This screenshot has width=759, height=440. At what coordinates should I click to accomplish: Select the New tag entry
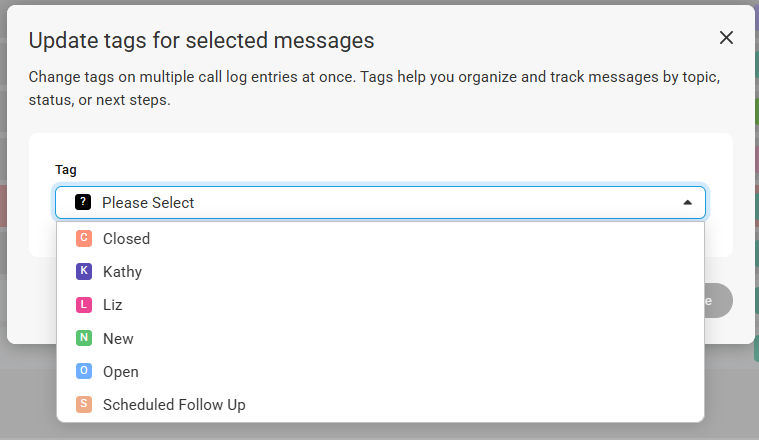click(380, 338)
